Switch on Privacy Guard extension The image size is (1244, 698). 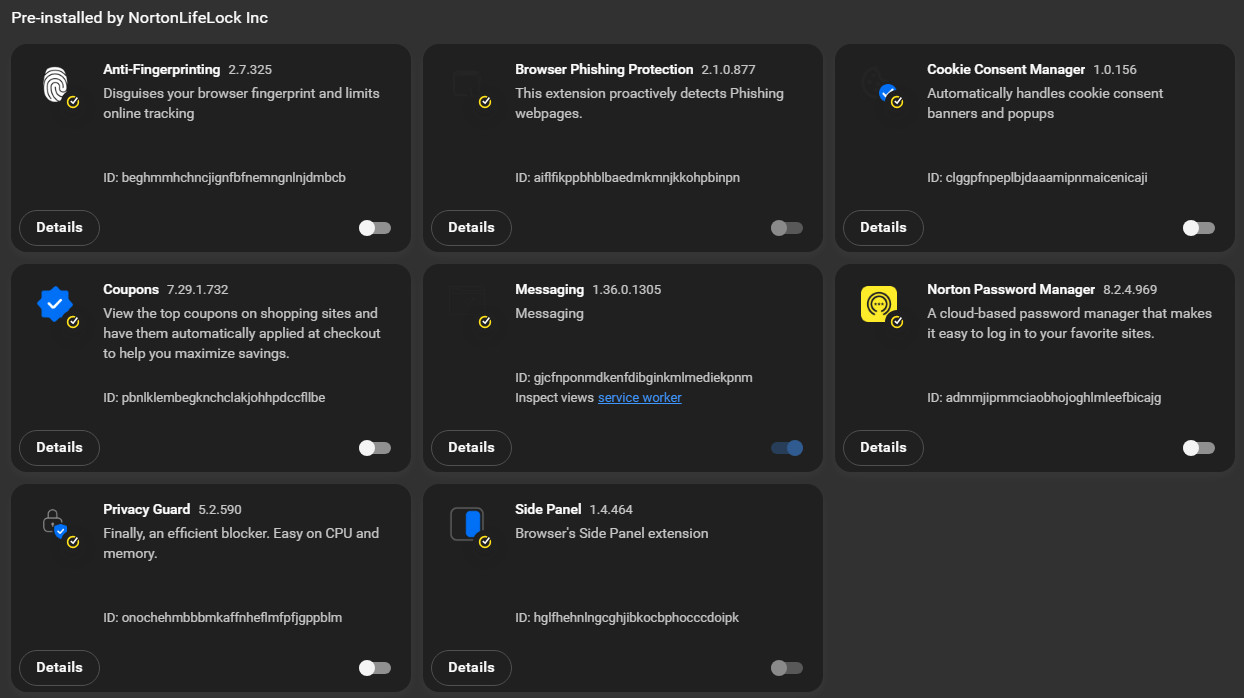coord(375,668)
